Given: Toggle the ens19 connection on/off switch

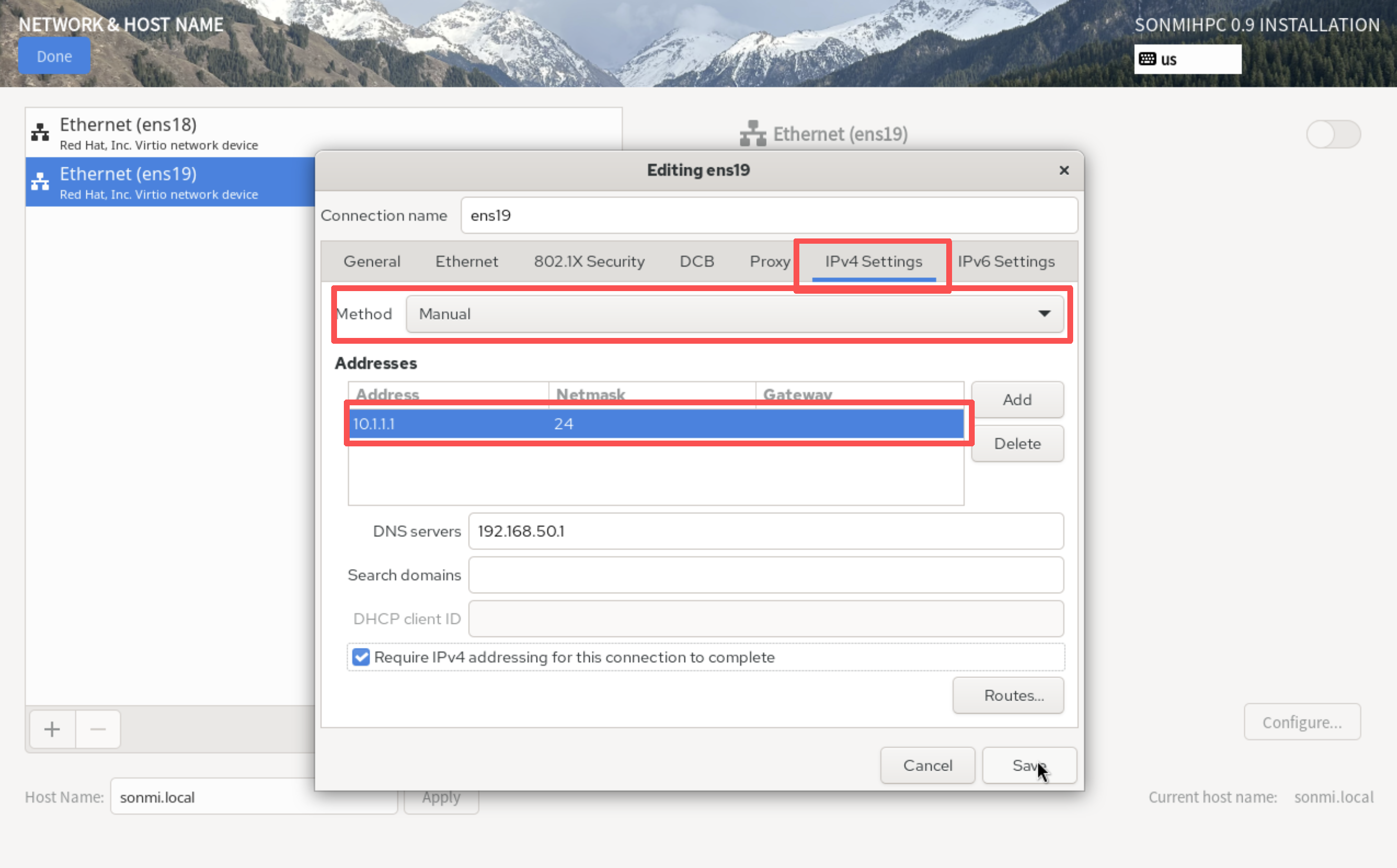Looking at the screenshot, I should click(x=1333, y=134).
